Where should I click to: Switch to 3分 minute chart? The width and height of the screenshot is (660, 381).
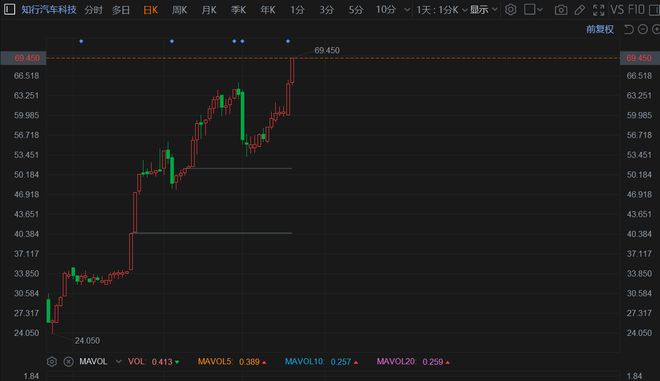[326, 10]
